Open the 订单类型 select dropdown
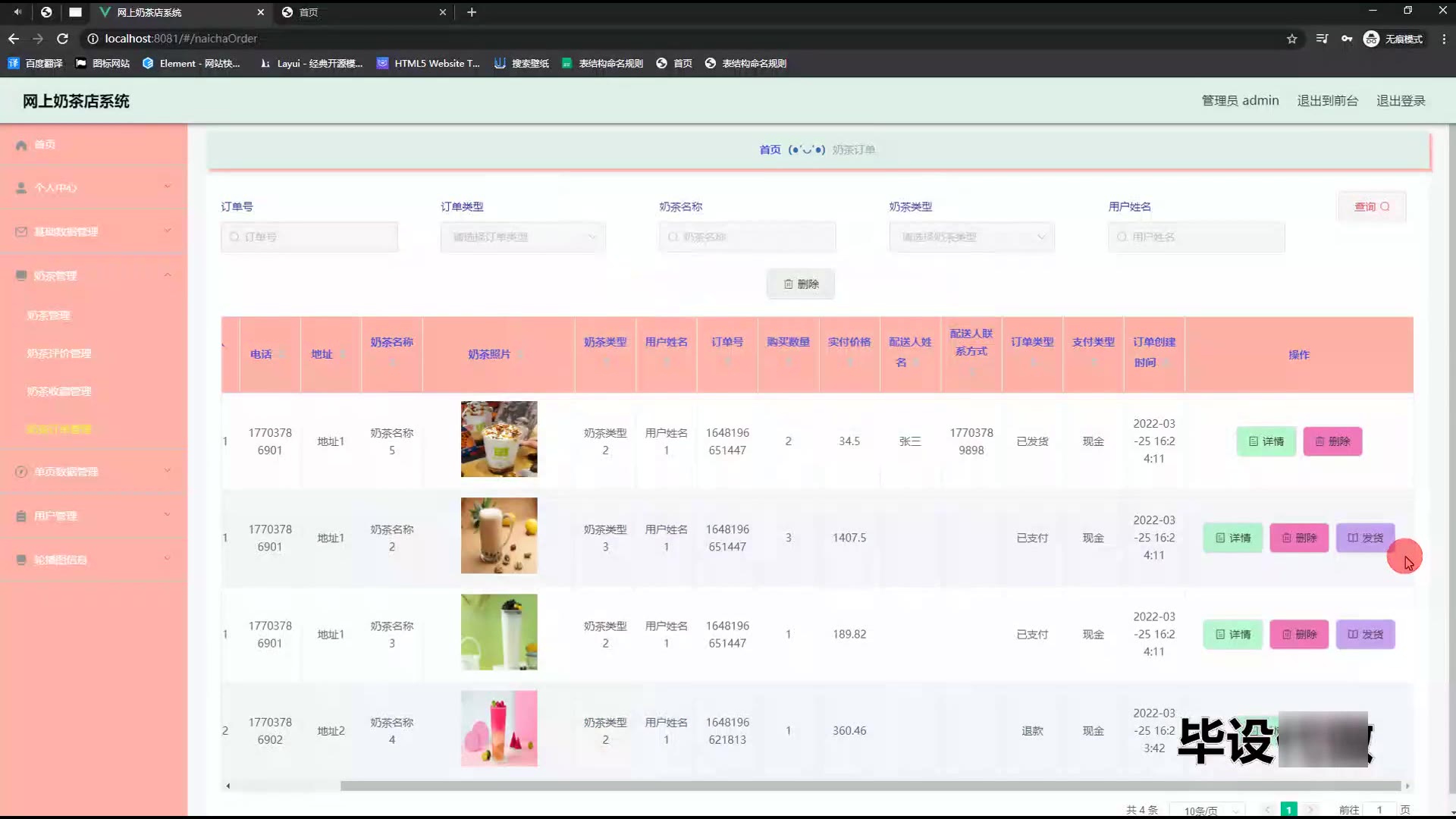Viewport: 1456px width, 819px height. click(x=523, y=237)
